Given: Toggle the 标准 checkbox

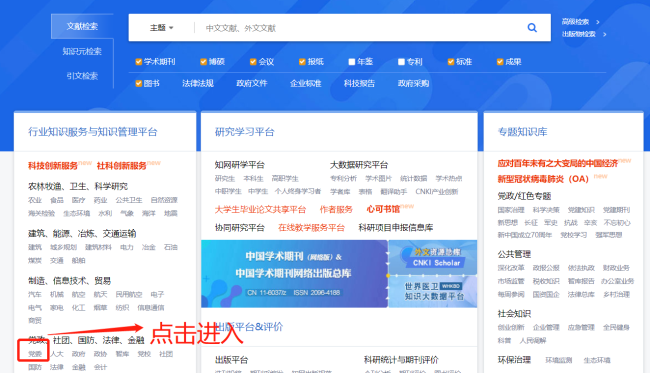Looking at the screenshot, I should click(x=451, y=62).
